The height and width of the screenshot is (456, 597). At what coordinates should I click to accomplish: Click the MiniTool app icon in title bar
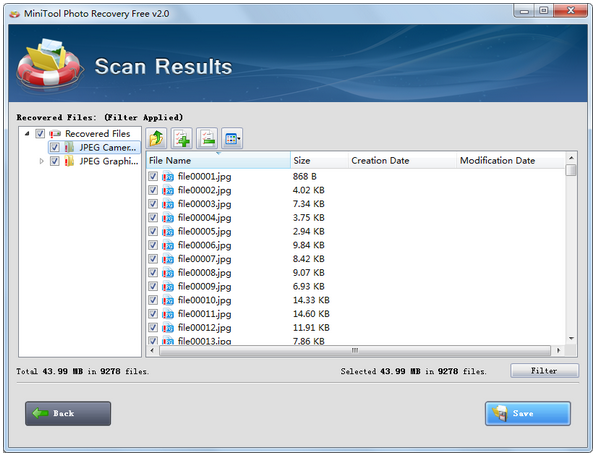point(15,14)
